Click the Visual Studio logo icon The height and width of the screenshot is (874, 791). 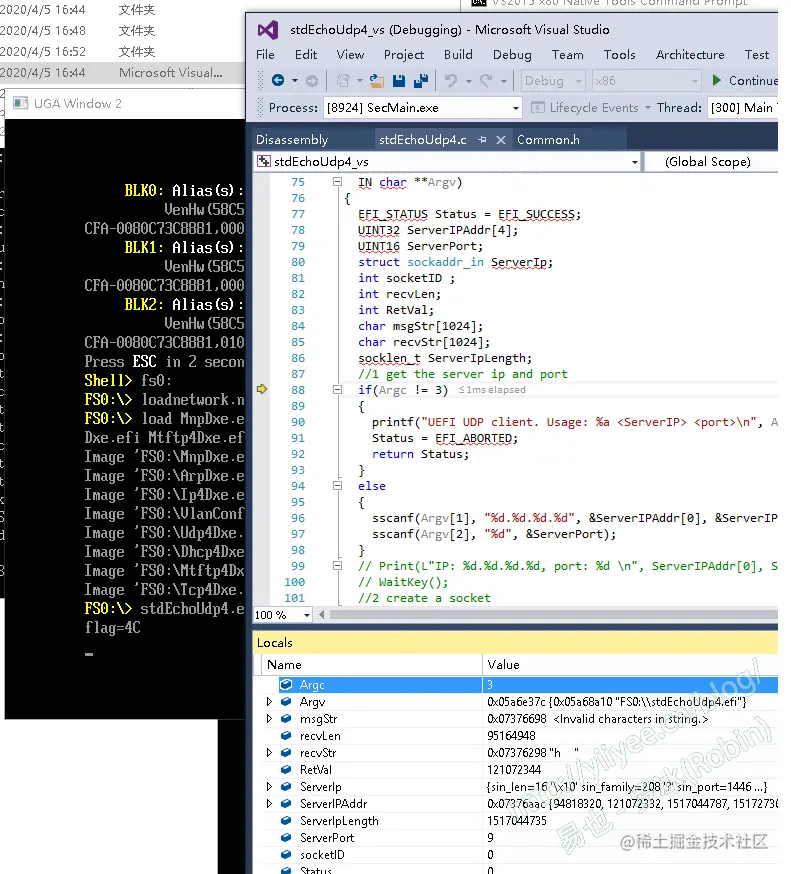click(x=268, y=30)
